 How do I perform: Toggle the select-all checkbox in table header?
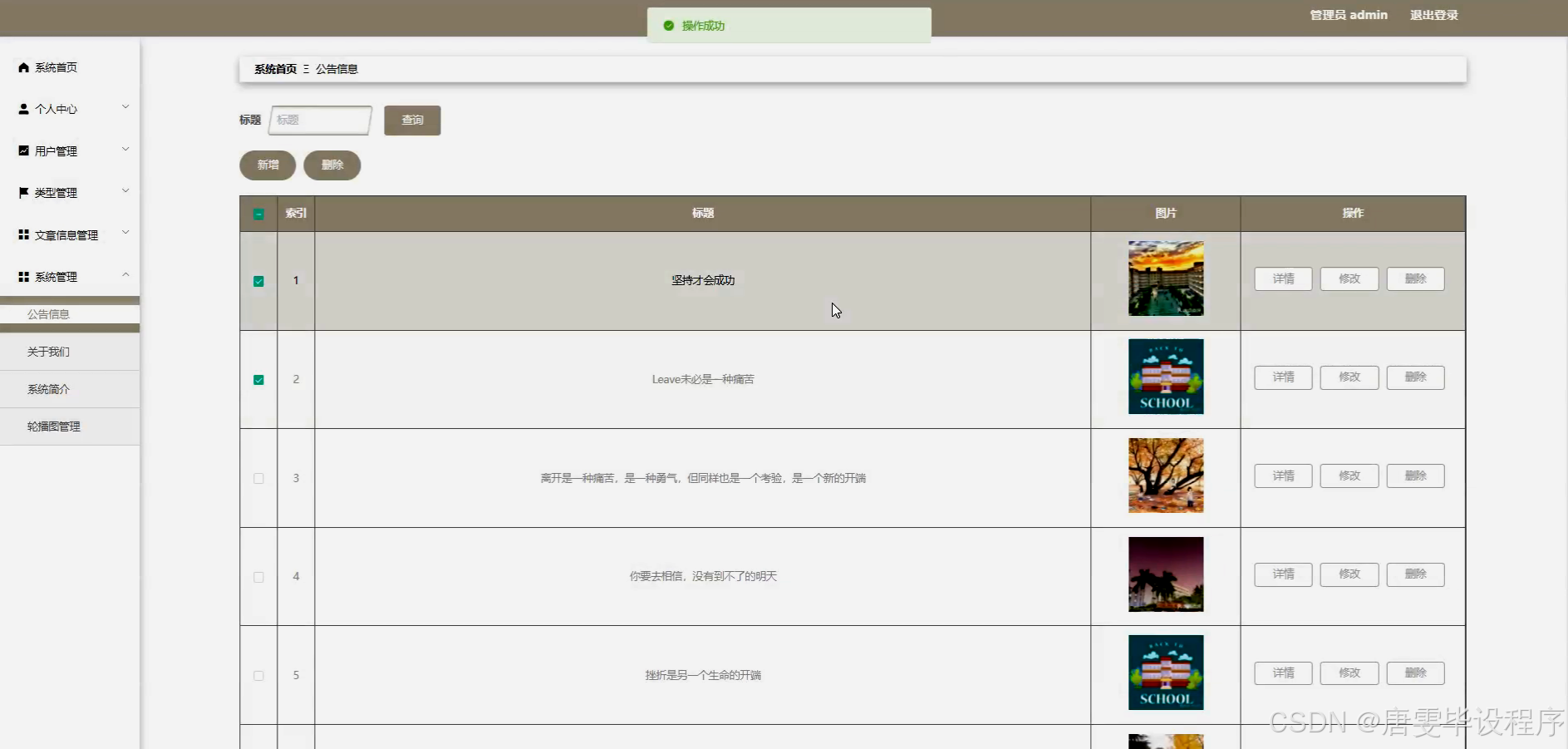[x=258, y=214]
